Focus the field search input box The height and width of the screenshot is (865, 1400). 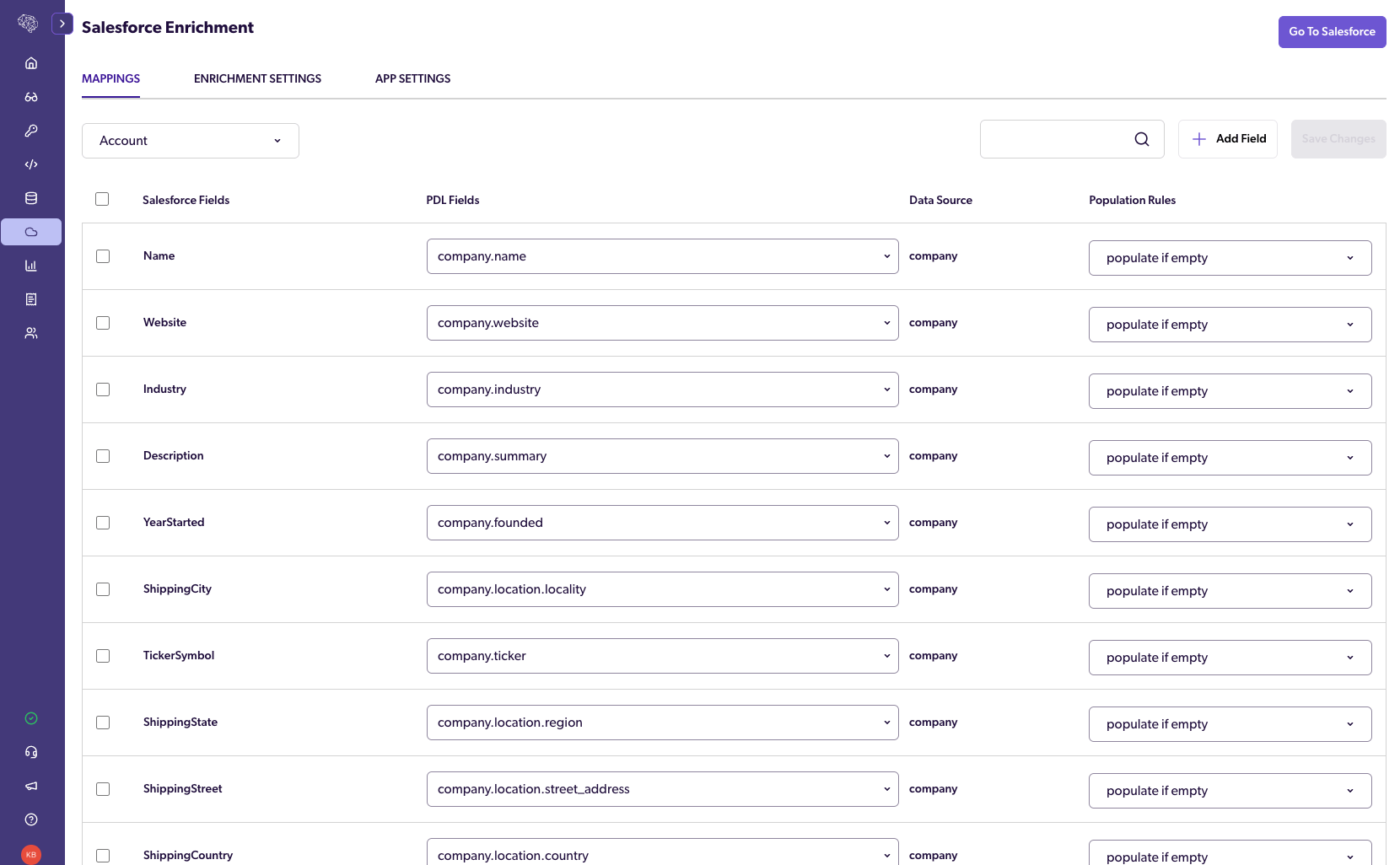click(x=1072, y=139)
